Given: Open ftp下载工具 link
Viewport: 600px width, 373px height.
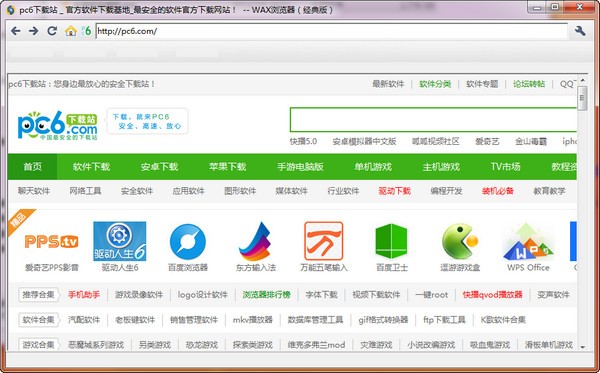Looking at the screenshot, I should click(444, 319).
